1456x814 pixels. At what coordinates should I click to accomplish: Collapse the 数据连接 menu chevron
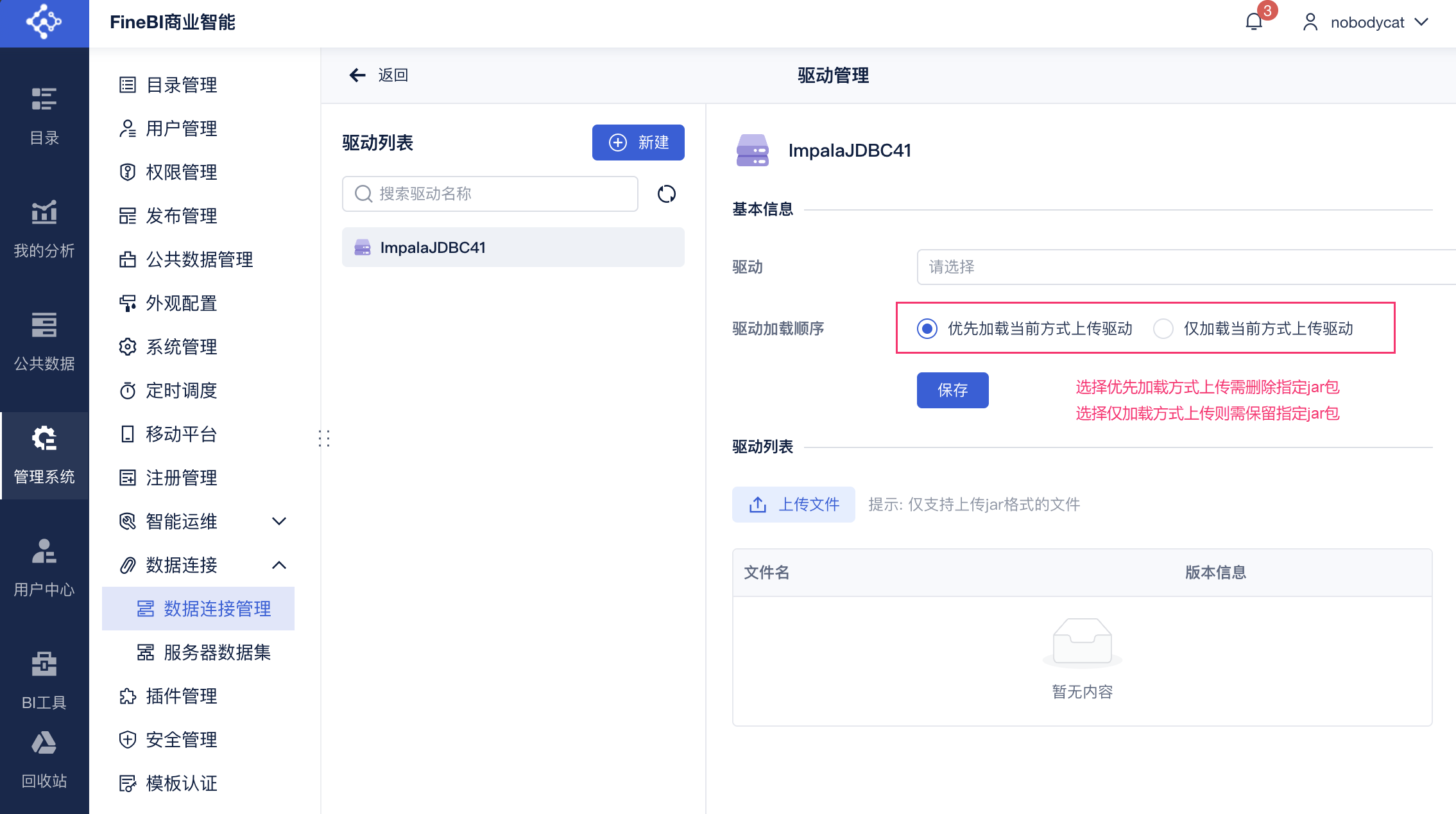click(279, 565)
